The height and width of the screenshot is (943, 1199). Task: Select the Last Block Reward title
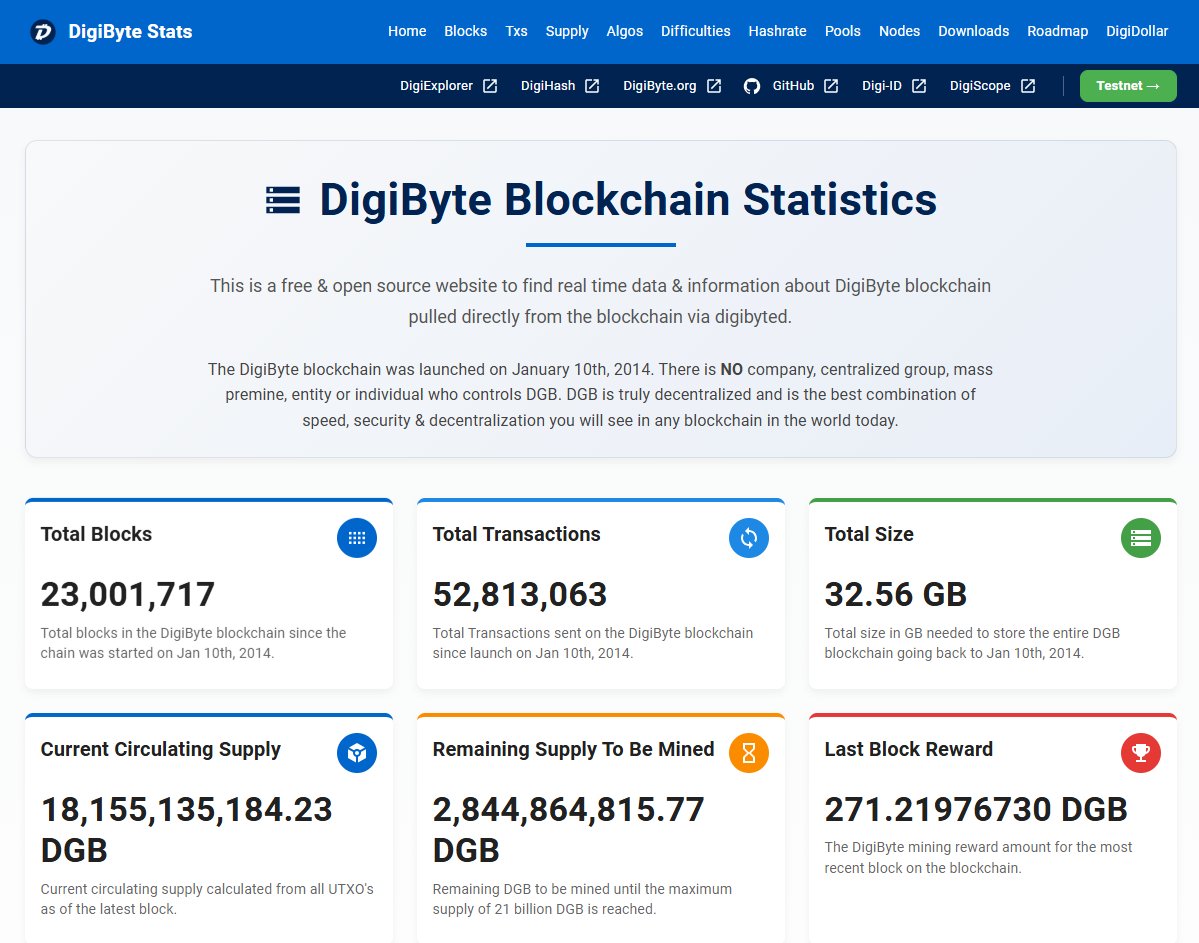(908, 749)
